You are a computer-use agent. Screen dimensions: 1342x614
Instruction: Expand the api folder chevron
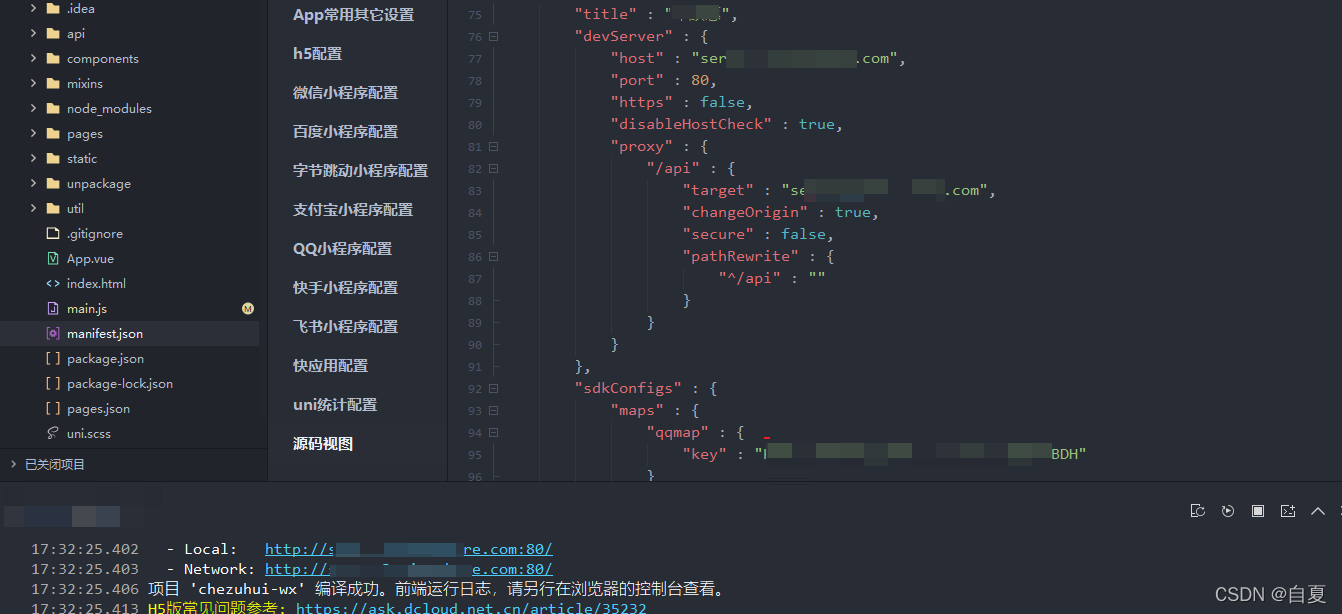[x=33, y=34]
